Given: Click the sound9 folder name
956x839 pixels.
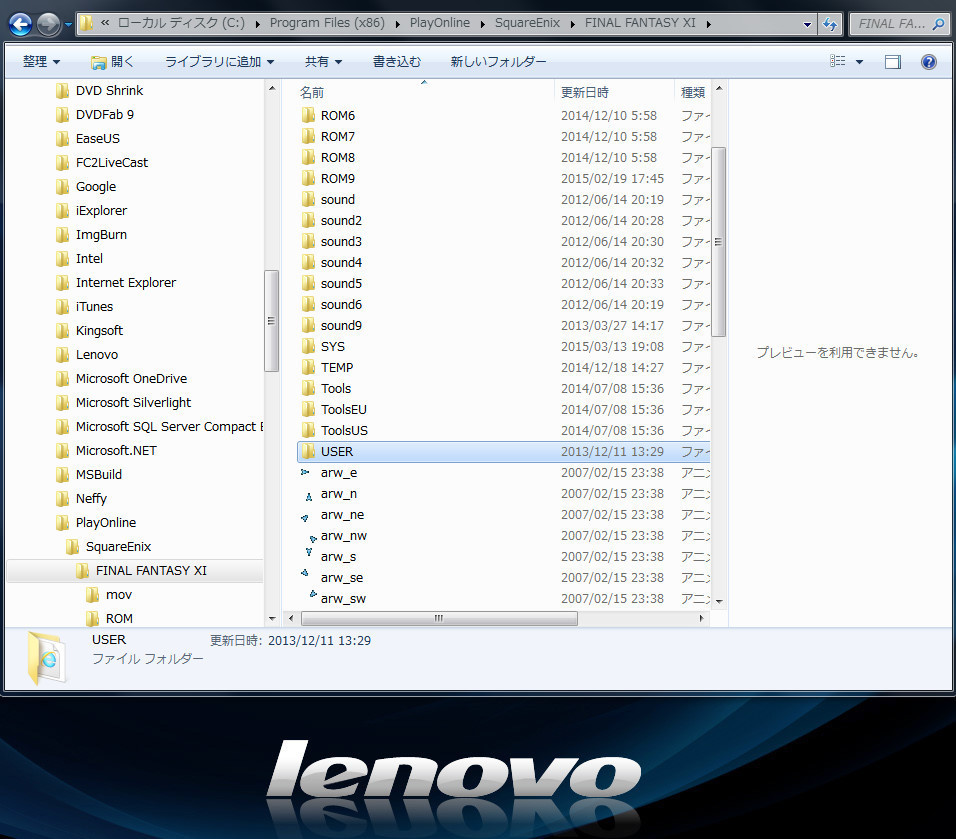Looking at the screenshot, I should pos(341,326).
